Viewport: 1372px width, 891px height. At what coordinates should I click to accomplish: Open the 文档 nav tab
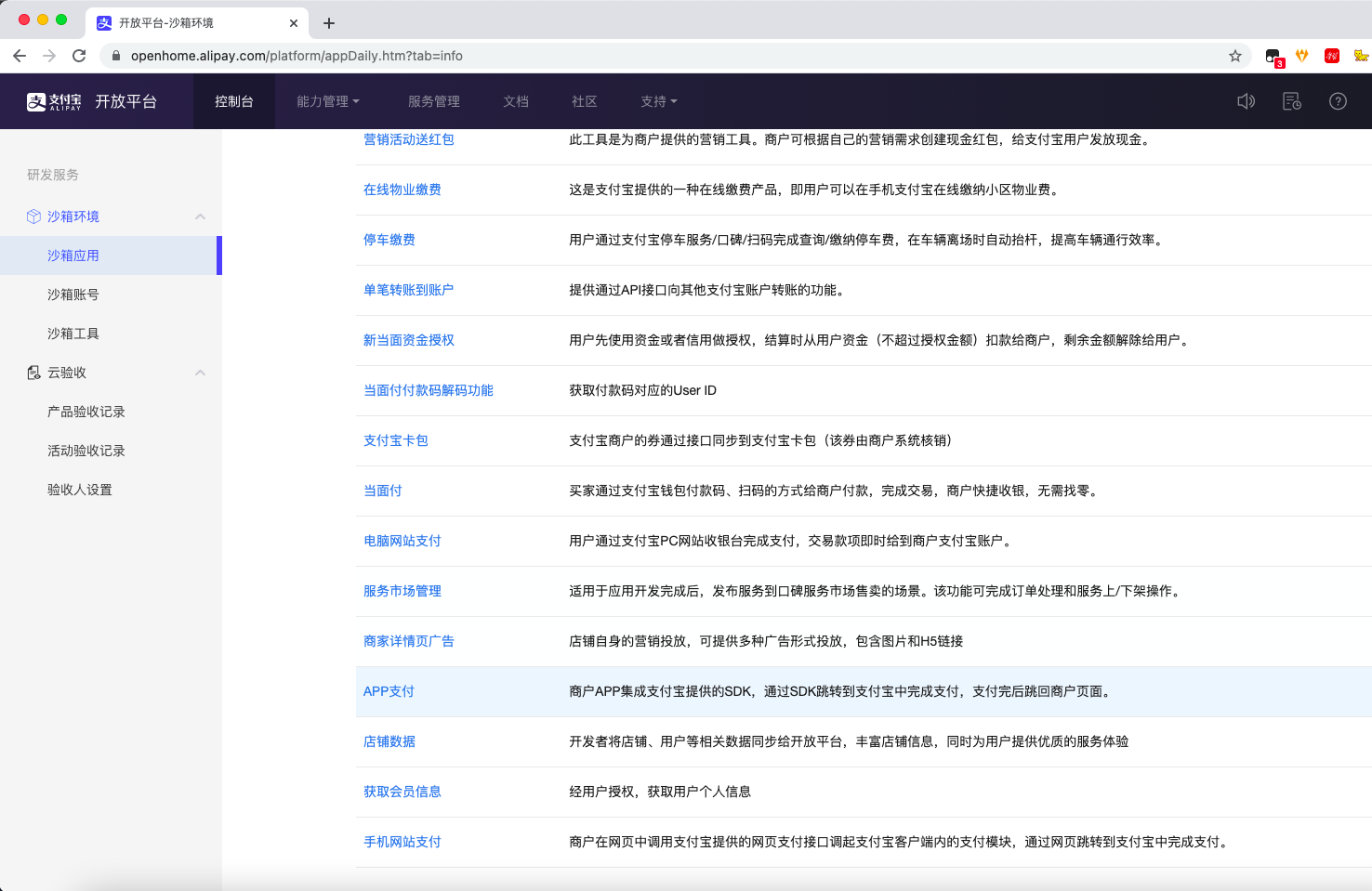515,101
